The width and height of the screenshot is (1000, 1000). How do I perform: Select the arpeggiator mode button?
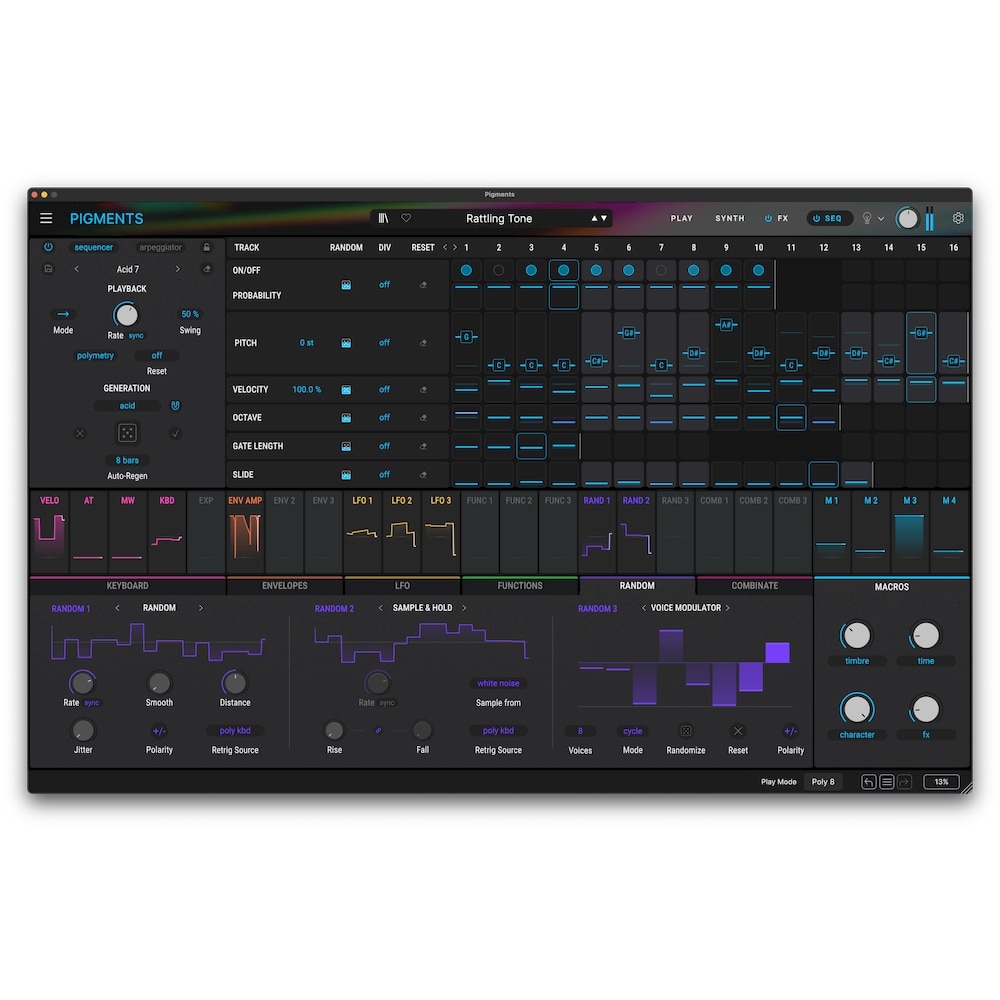click(x=160, y=247)
